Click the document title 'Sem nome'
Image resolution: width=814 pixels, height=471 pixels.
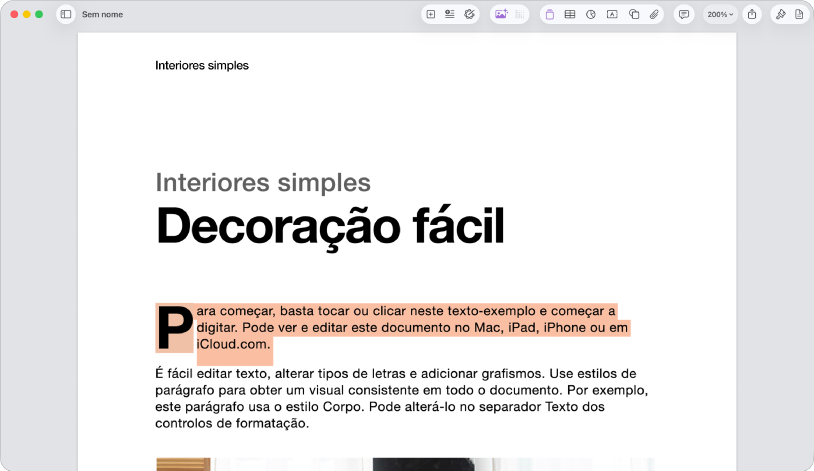(102, 15)
